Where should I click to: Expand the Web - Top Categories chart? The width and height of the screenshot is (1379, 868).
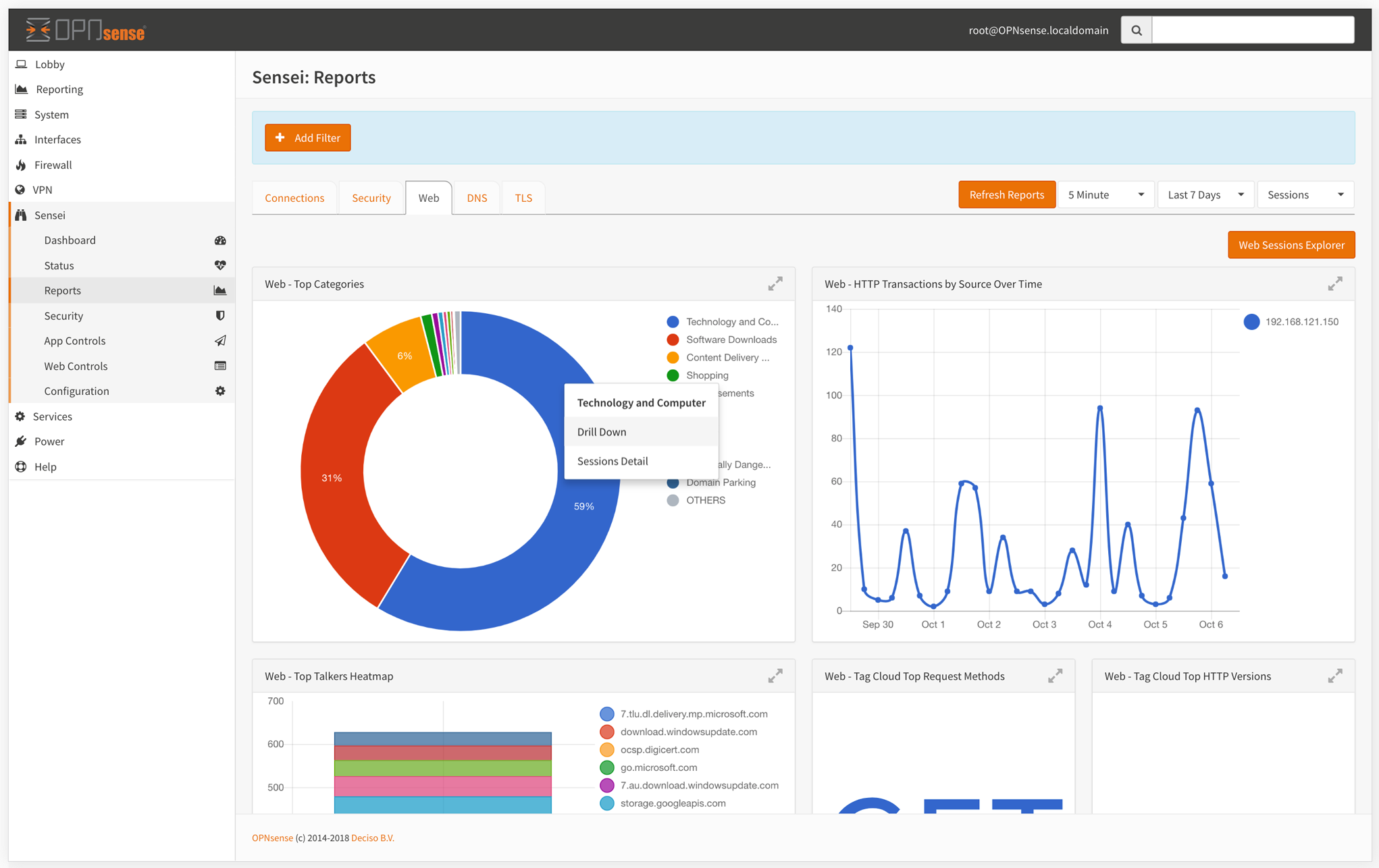click(775, 283)
